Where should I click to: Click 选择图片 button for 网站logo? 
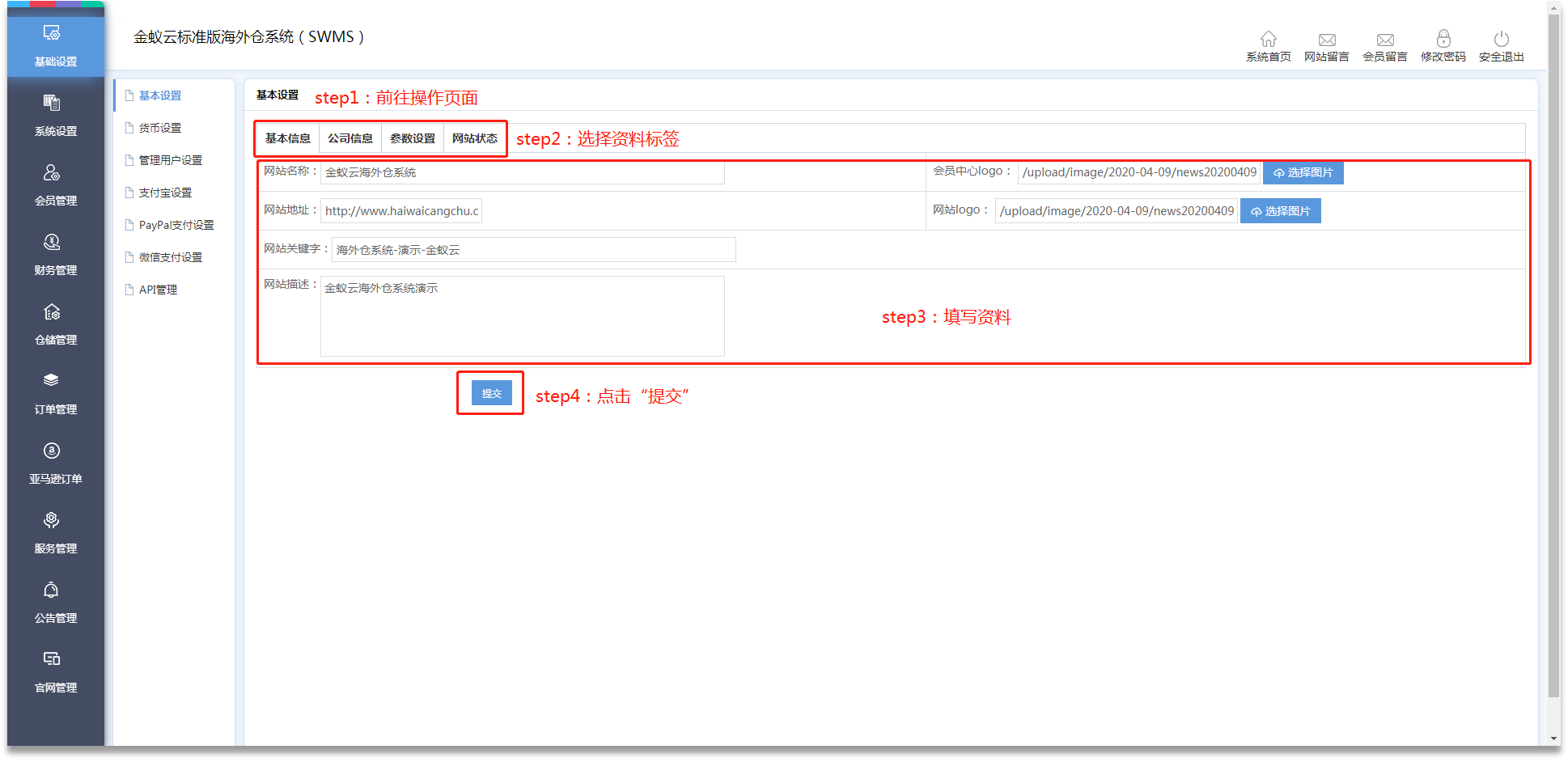(1280, 211)
